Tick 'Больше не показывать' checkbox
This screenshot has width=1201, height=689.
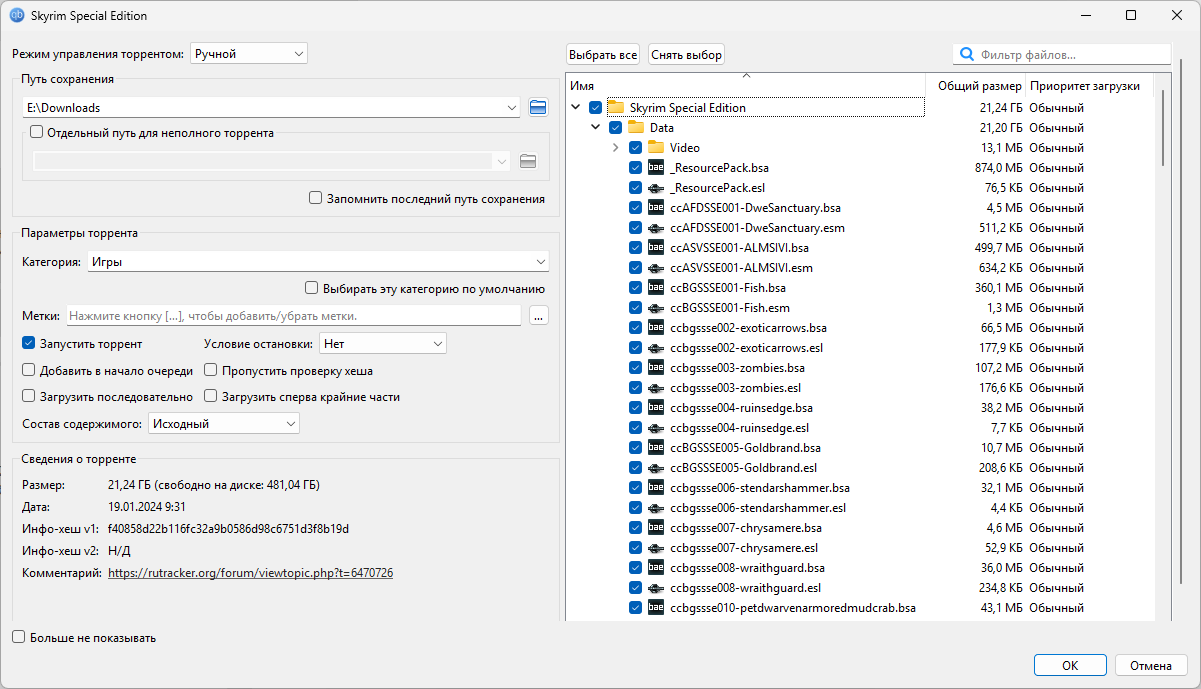(18, 637)
